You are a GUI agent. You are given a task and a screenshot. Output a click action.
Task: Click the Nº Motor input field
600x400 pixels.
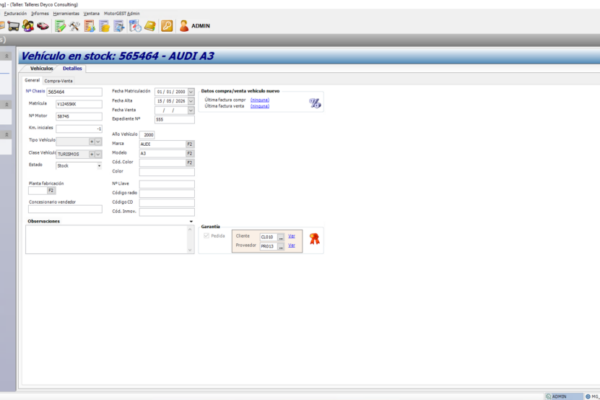click(x=79, y=116)
